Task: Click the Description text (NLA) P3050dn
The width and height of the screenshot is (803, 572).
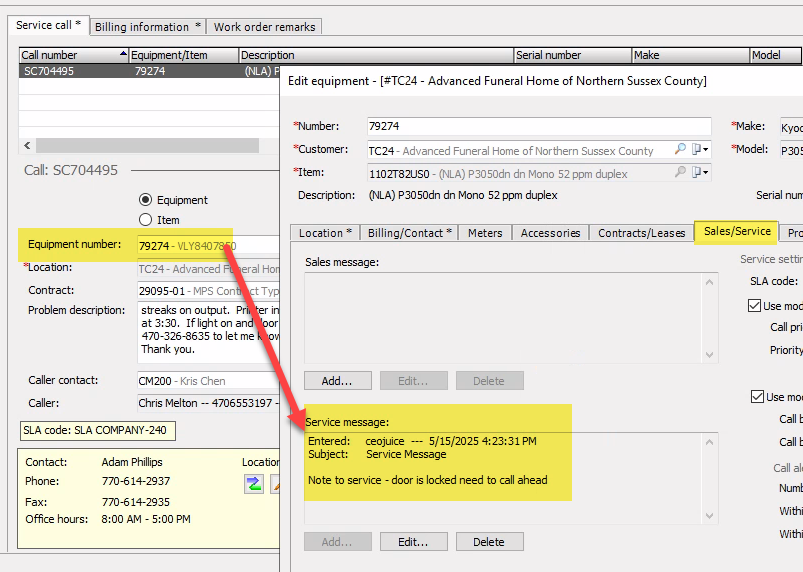Action: pos(463,195)
